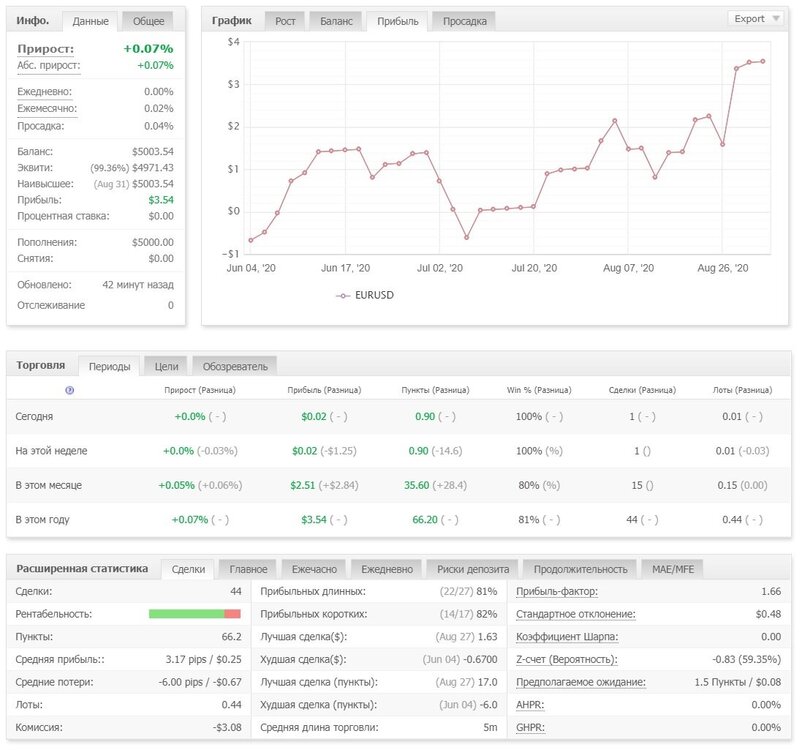Click the $3.54 profit value in info panel

[x=161, y=200]
